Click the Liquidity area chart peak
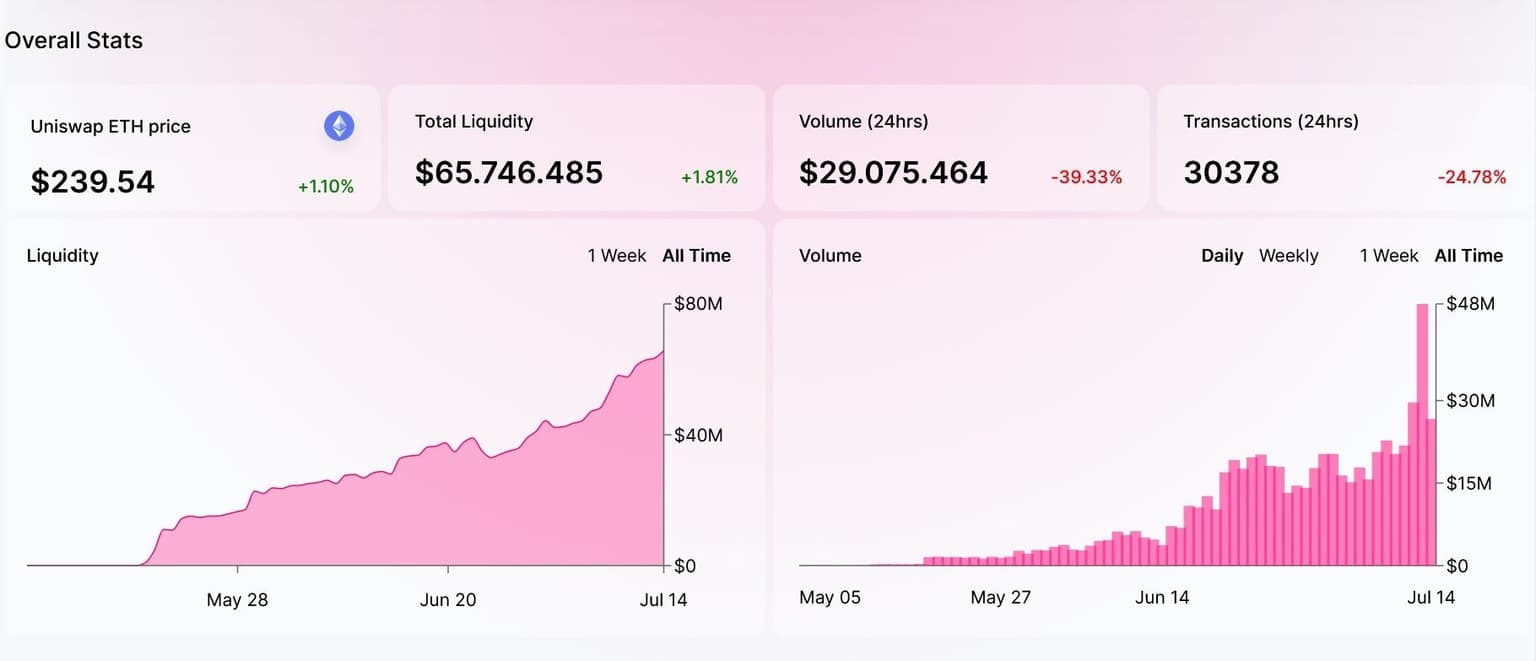 coord(661,353)
